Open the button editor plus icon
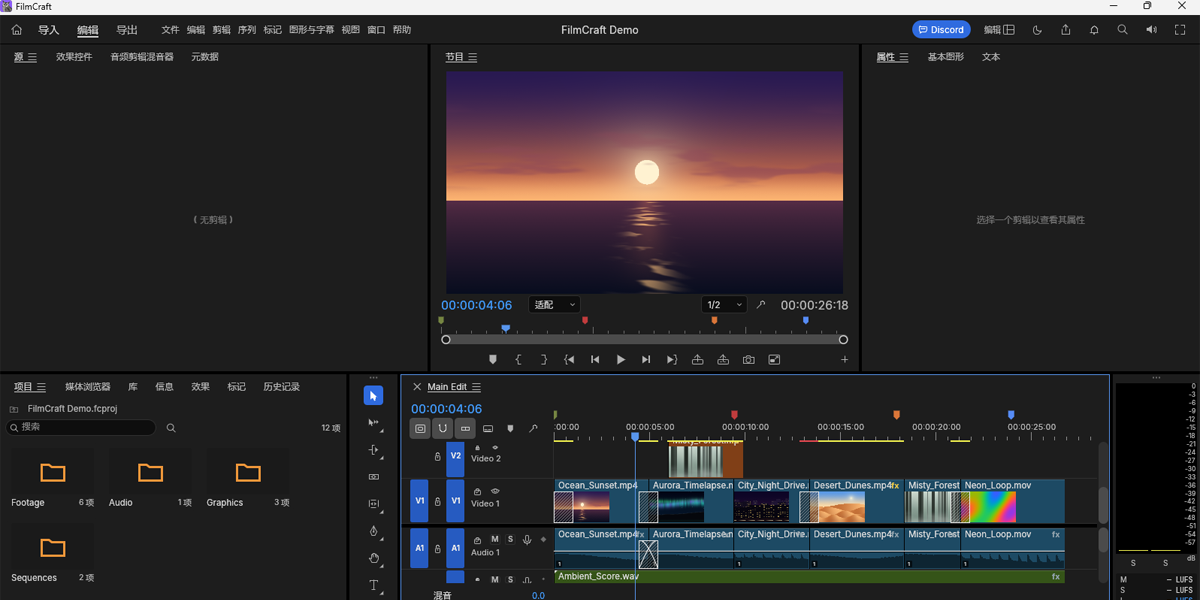The width and height of the screenshot is (1200, 600). 844,360
